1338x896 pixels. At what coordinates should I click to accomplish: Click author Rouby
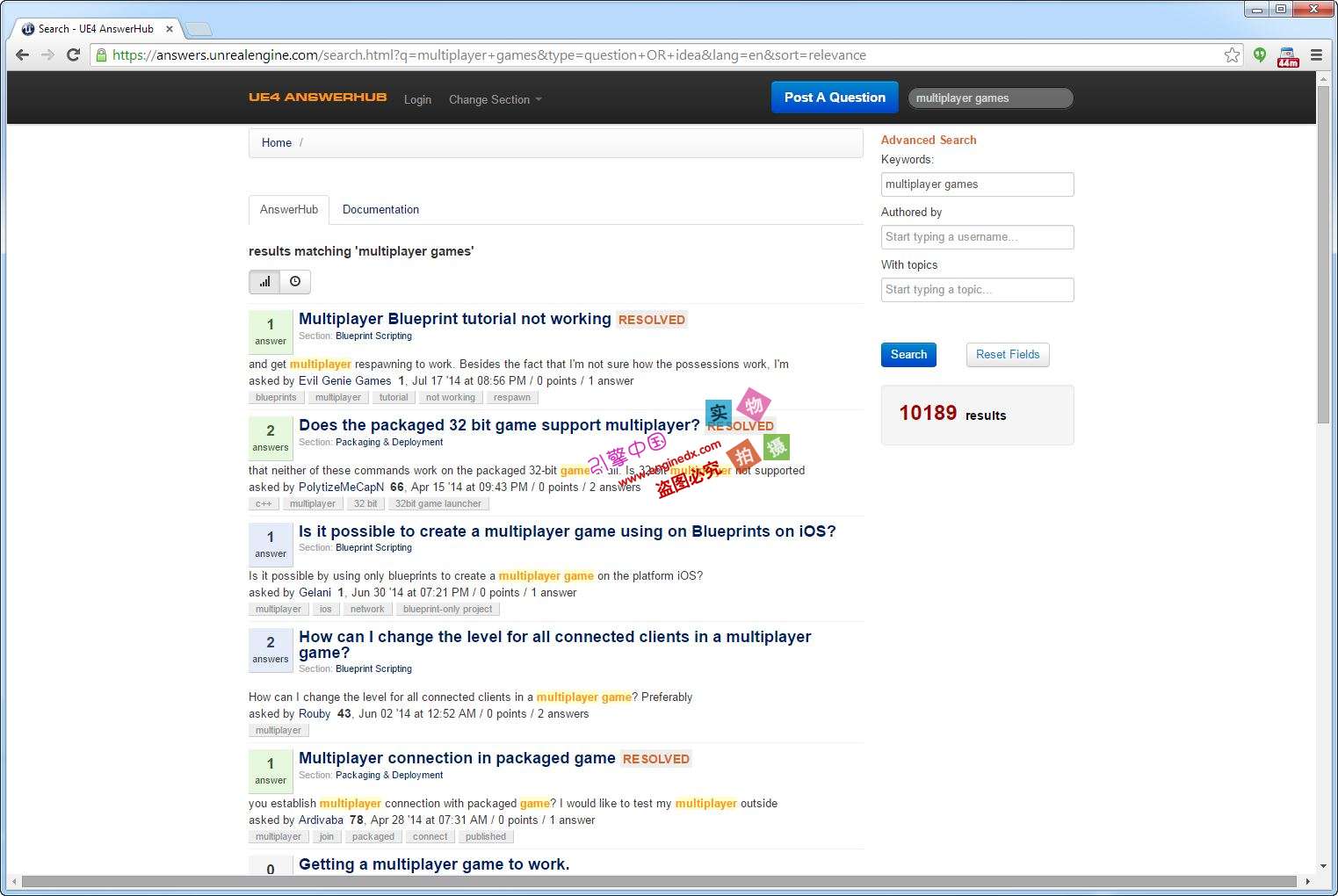point(315,713)
